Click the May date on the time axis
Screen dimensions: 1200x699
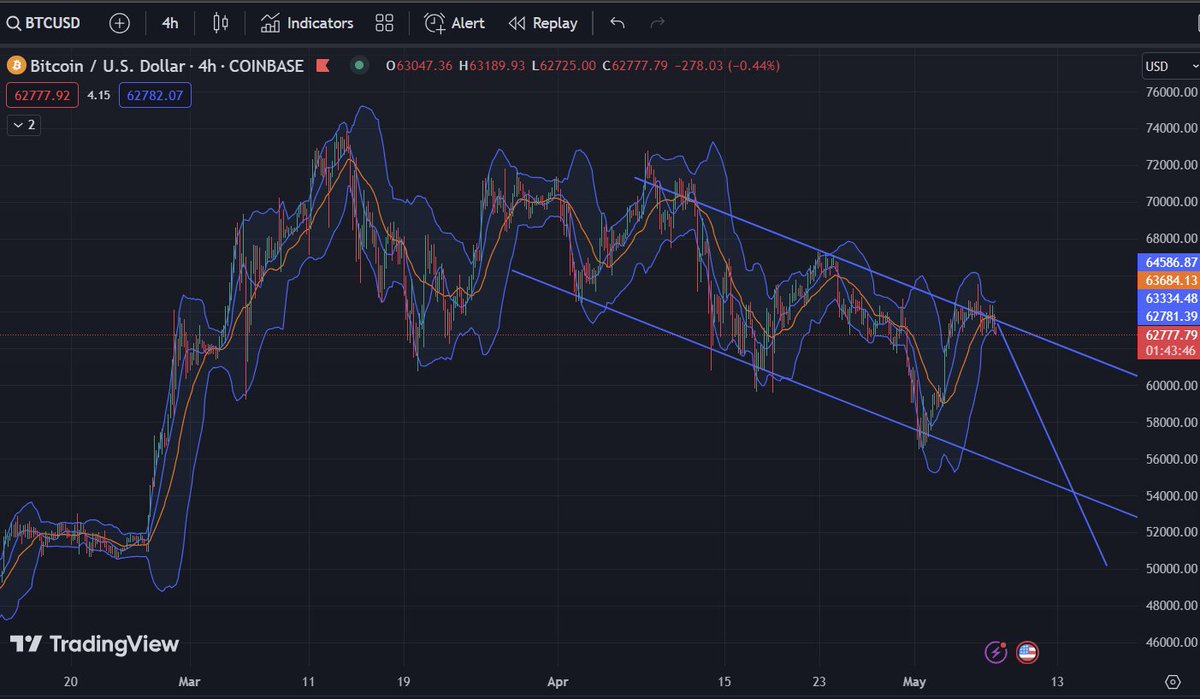pyautogui.click(x=915, y=680)
